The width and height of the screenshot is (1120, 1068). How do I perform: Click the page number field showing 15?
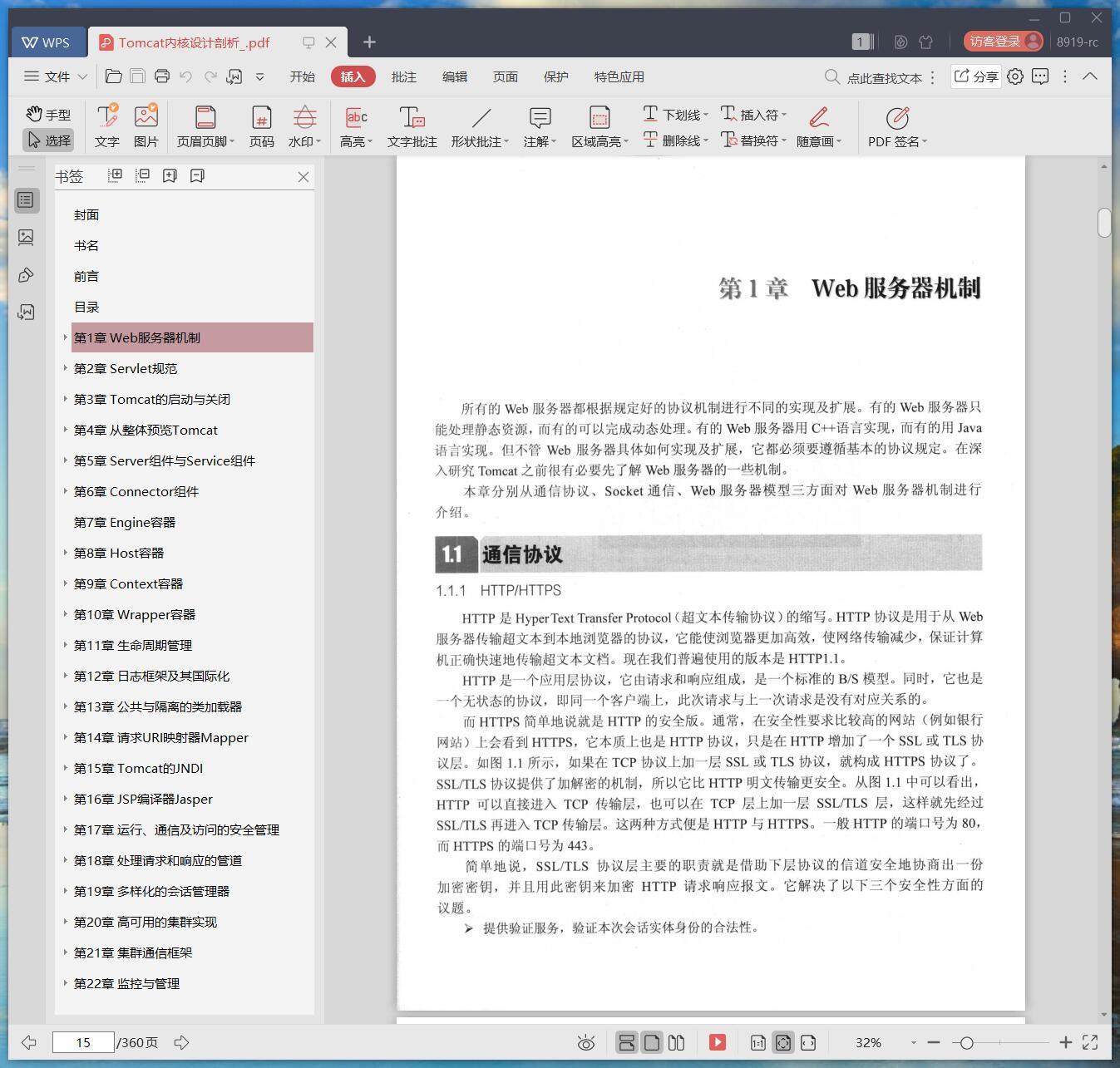point(83,1042)
